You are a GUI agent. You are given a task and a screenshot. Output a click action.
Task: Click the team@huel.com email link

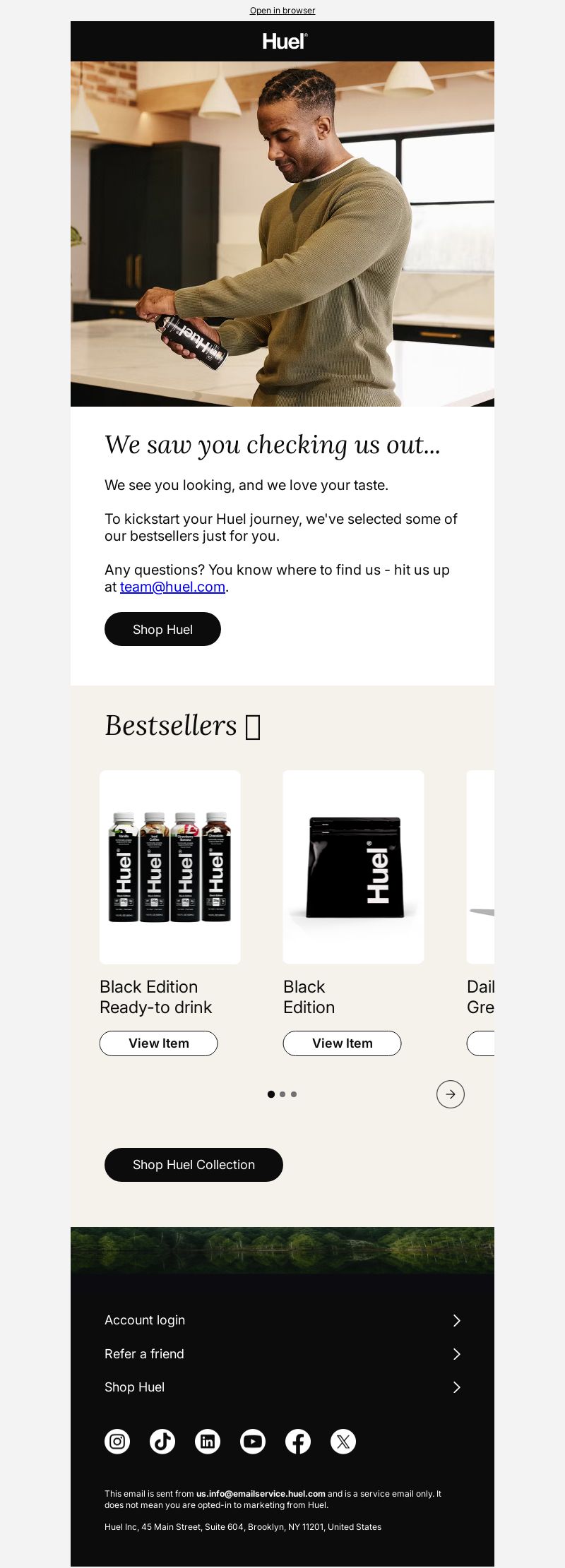[x=172, y=587]
